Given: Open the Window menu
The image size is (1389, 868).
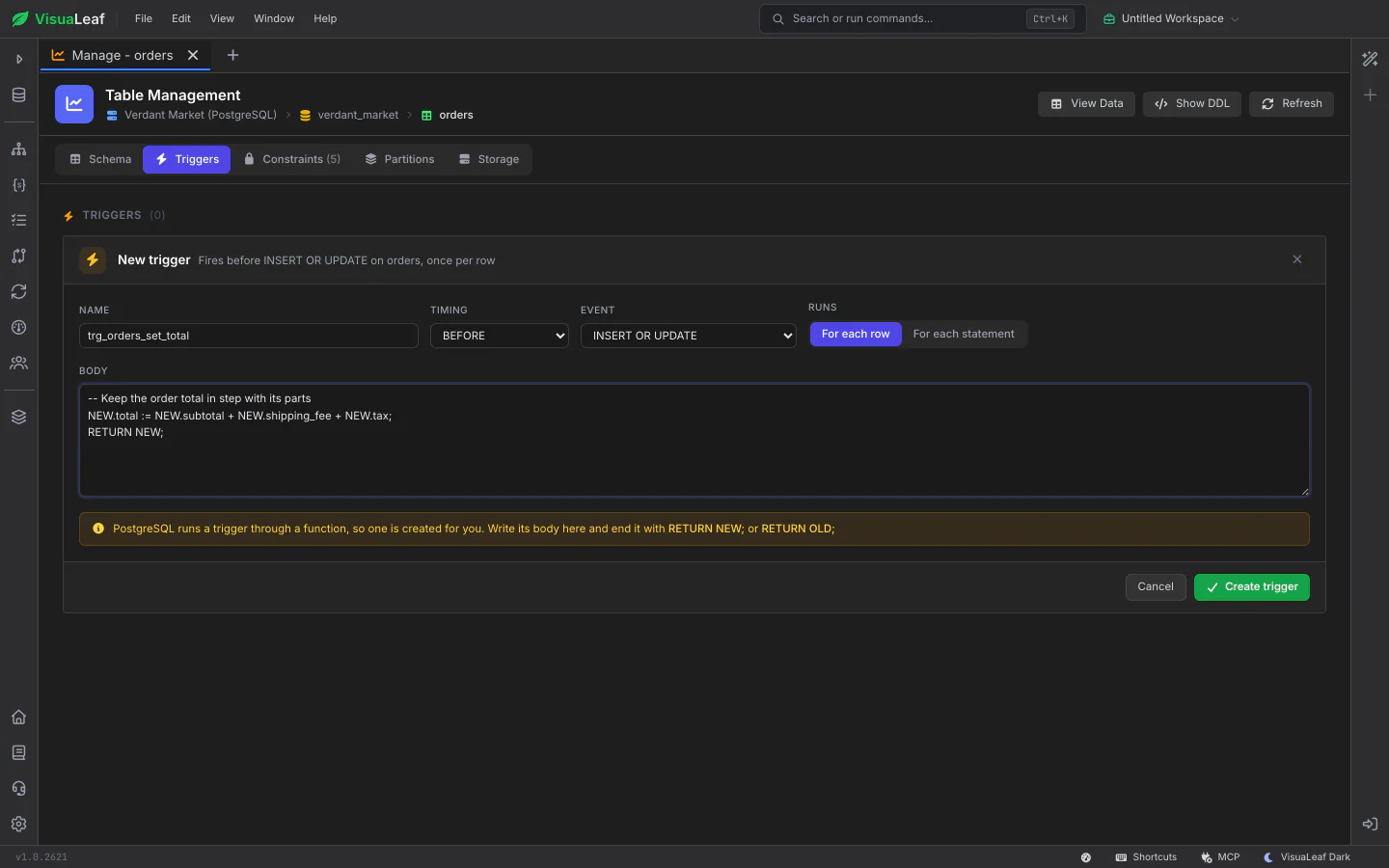Looking at the screenshot, I should [x=274, y=19].
